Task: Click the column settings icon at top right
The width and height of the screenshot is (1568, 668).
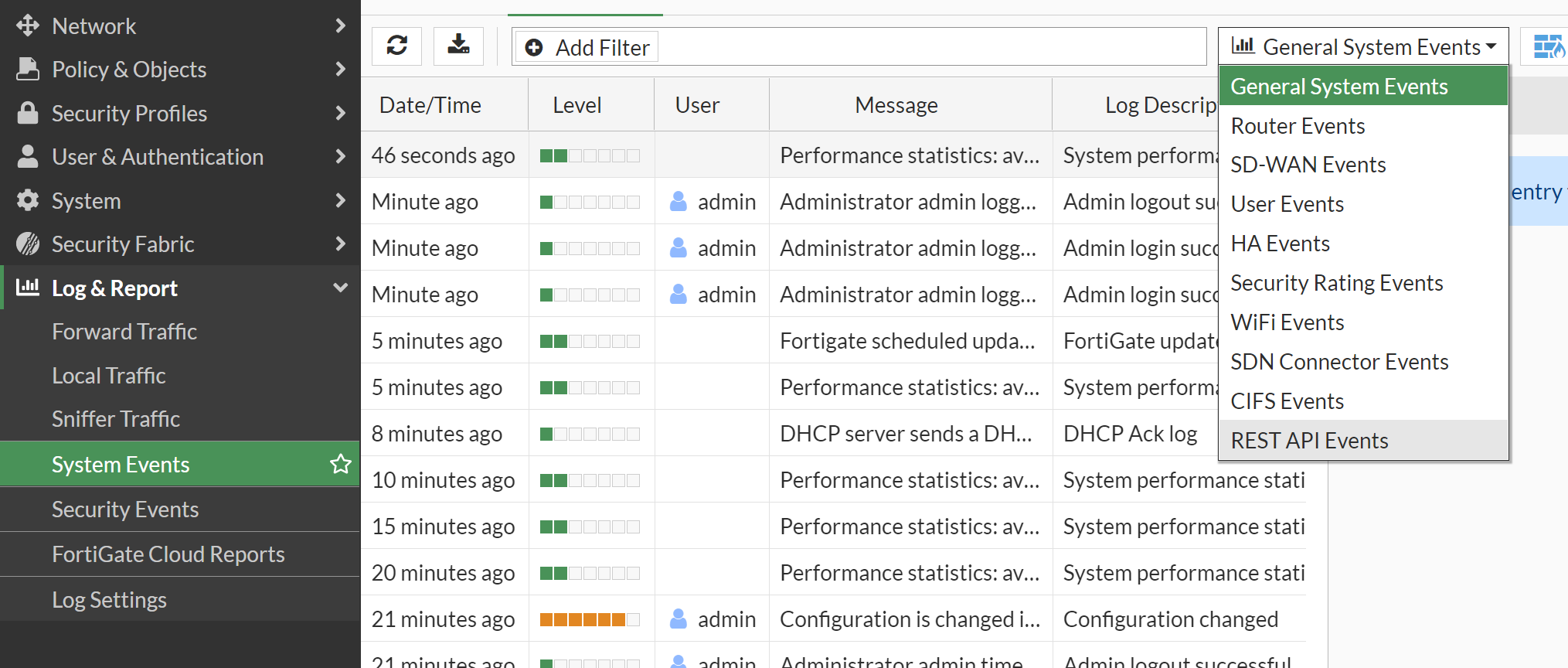Action: point(1548,47)
